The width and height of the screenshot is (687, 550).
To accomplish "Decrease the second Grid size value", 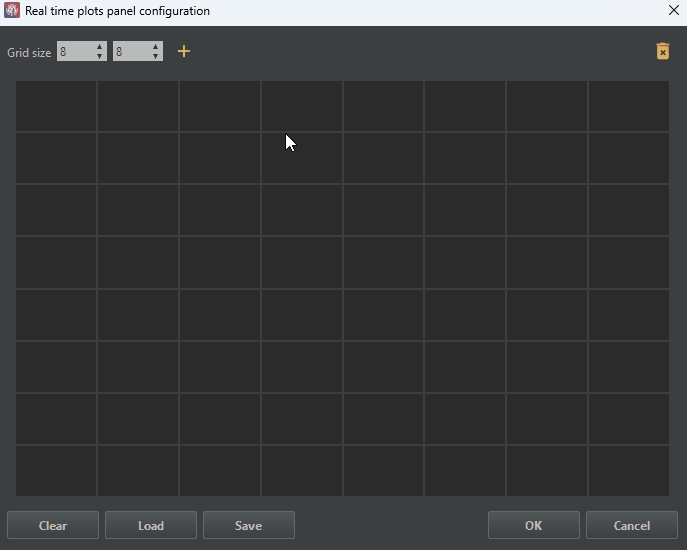I will pyautogui.click(x=155, y=56).
